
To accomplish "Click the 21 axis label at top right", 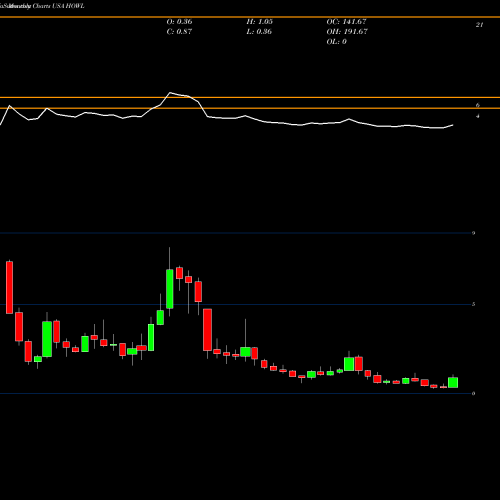I will click(x=479, y=25).
